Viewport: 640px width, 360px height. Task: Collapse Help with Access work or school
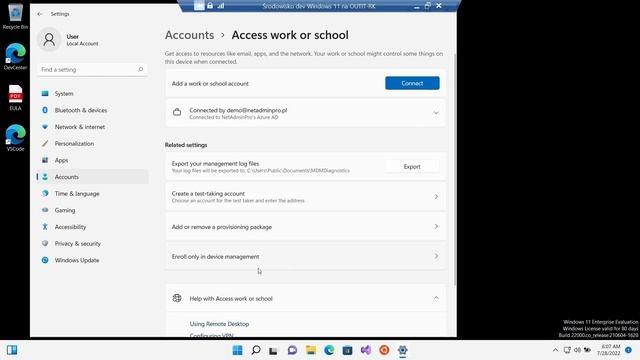[x=436, y=298]
